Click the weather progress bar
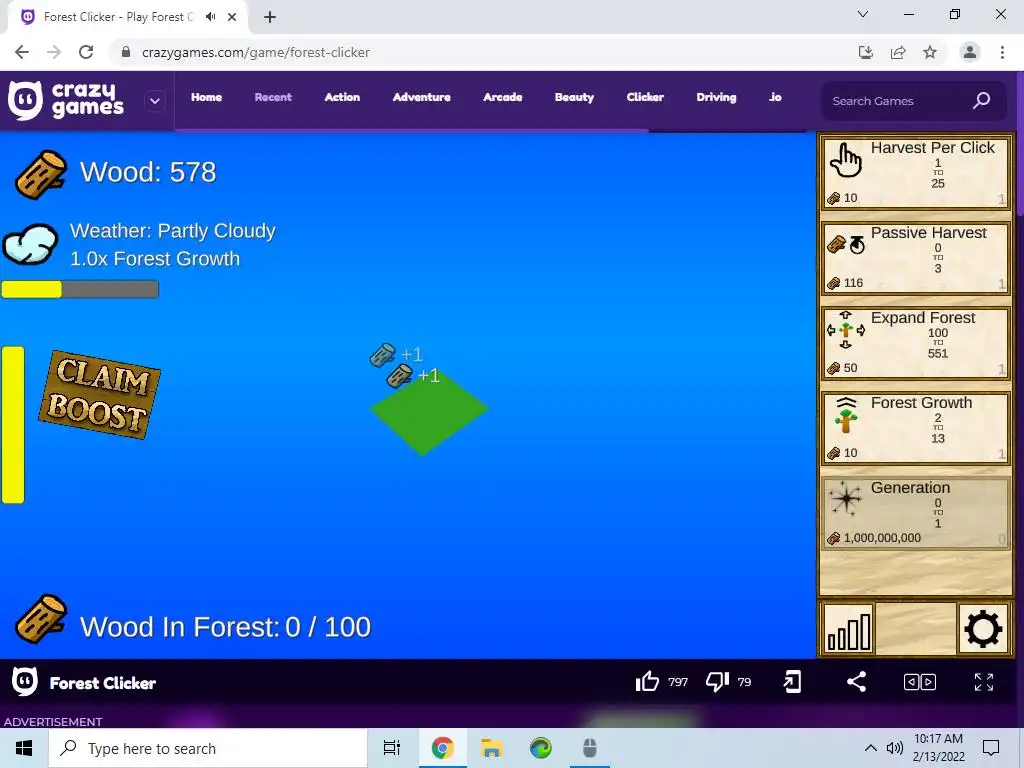 pos(80,289)
